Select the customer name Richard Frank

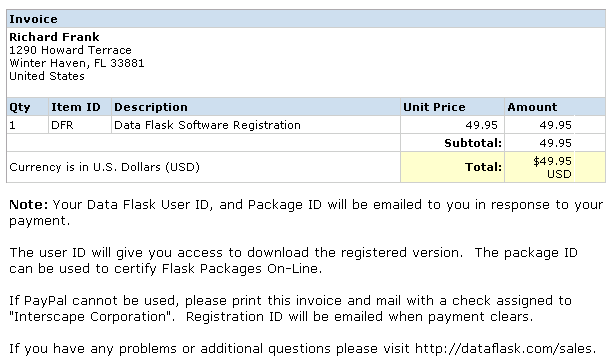(x=54, y=37)
